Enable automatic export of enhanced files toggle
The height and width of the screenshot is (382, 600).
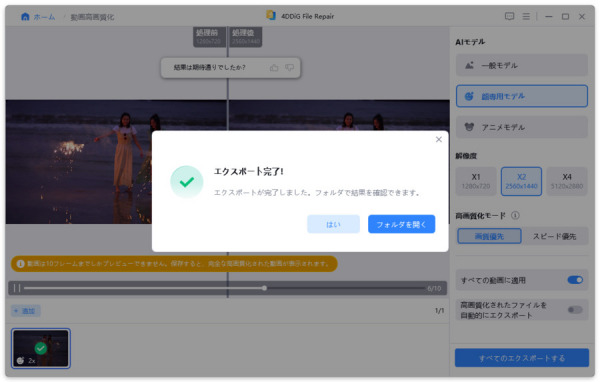coord(575,309)
